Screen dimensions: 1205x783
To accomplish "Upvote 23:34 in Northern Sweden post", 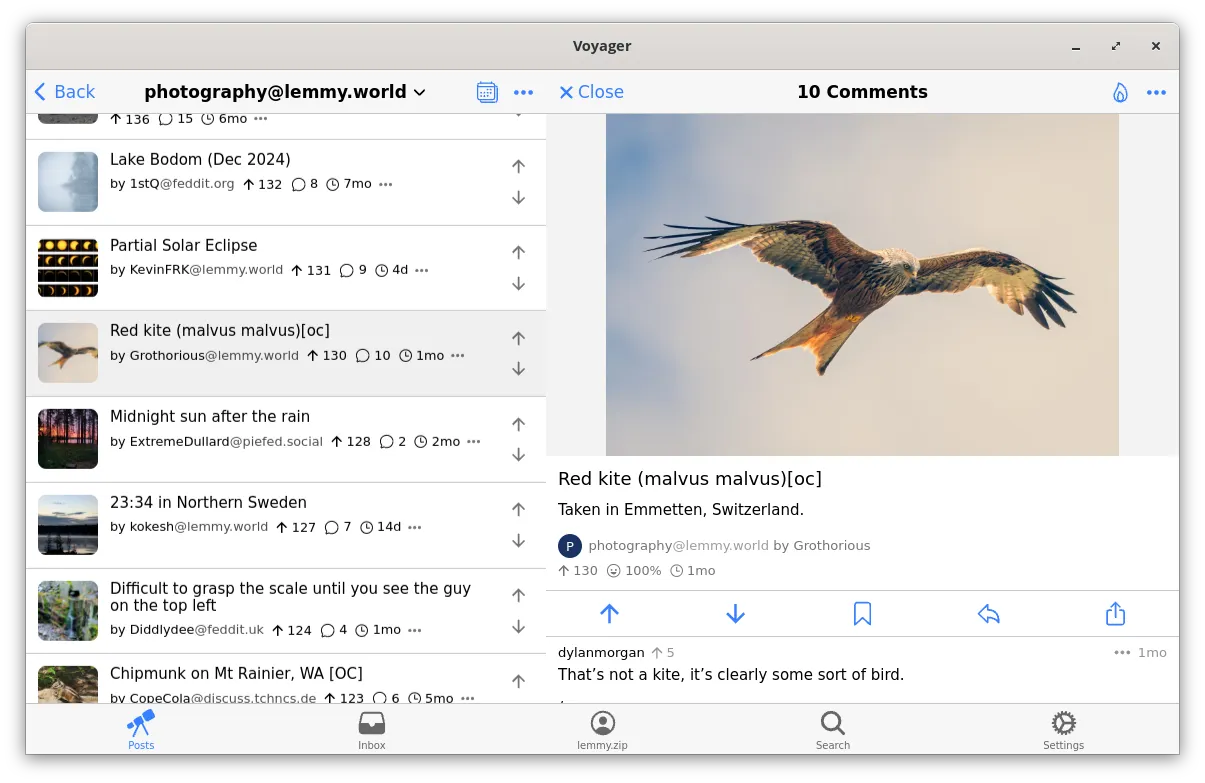I will (x=518, y=510).
